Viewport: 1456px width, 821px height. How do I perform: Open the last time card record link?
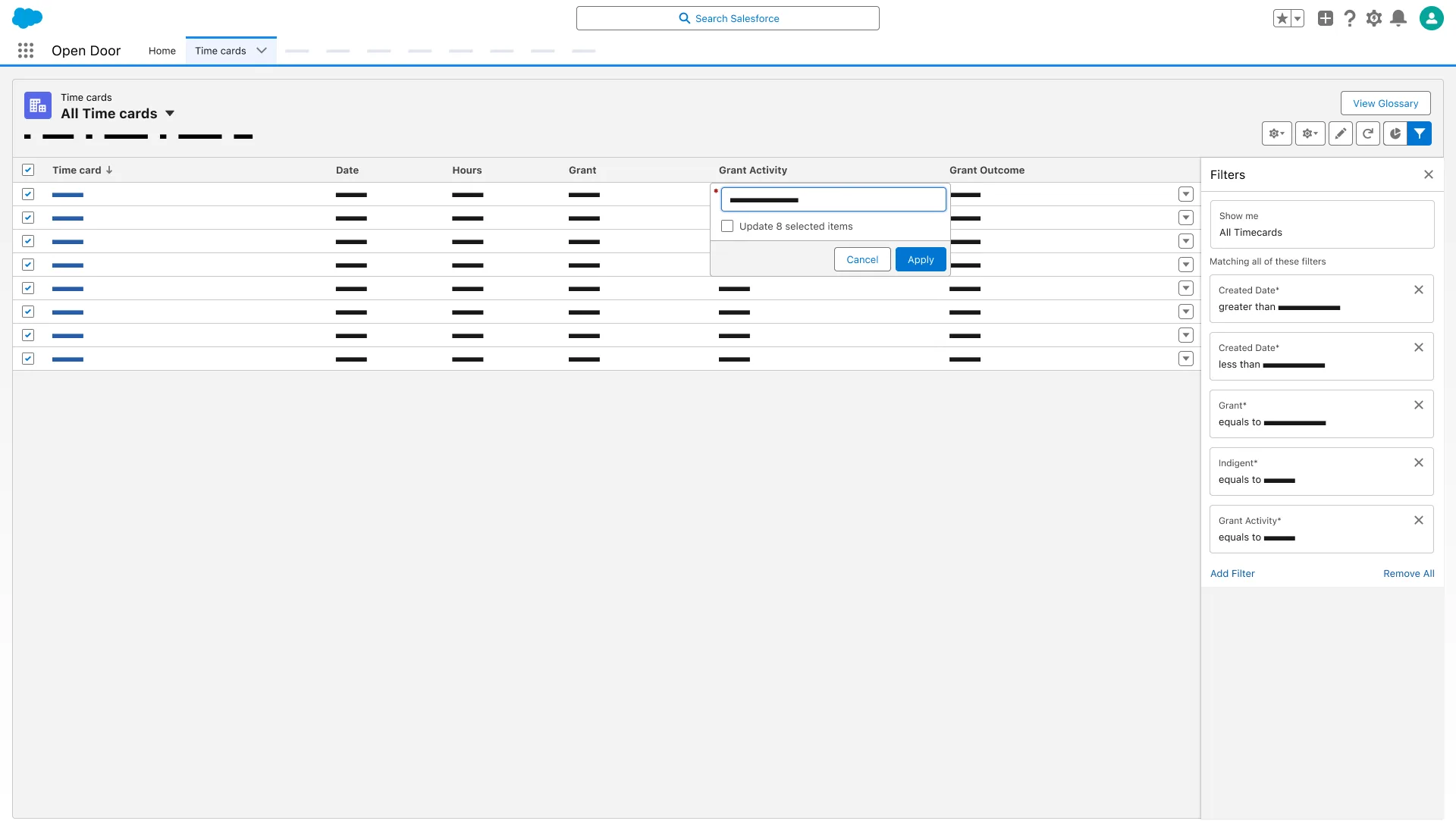[67, 359]
